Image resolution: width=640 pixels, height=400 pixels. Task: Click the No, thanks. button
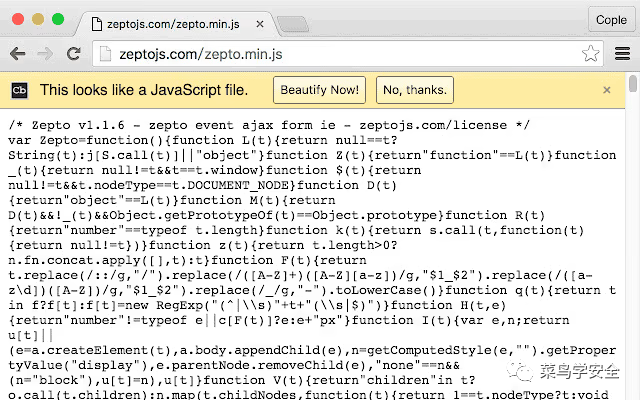pyautogui.click(x=415, y=90)
